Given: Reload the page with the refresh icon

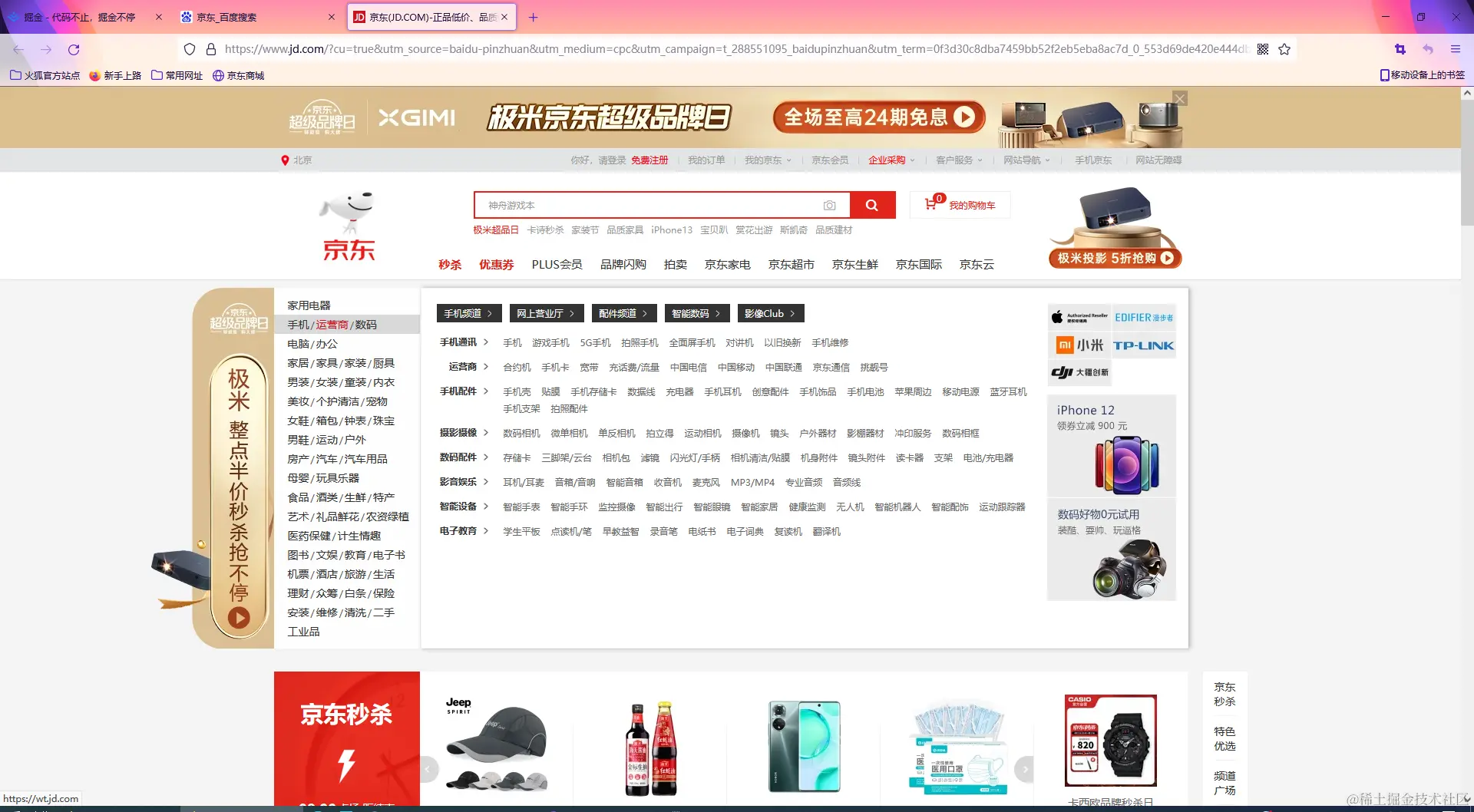Looking at the screenshot, I should (x=74, y=49).
